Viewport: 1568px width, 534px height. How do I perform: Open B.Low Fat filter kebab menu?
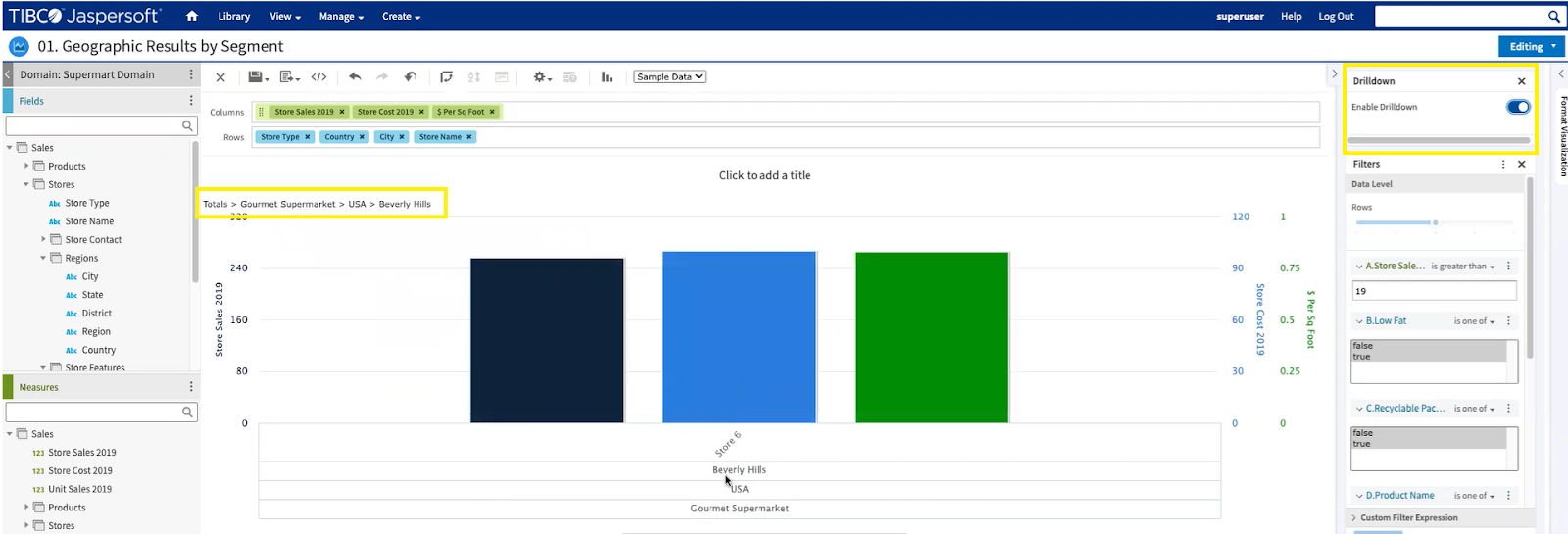click(x=1508, y=320)
